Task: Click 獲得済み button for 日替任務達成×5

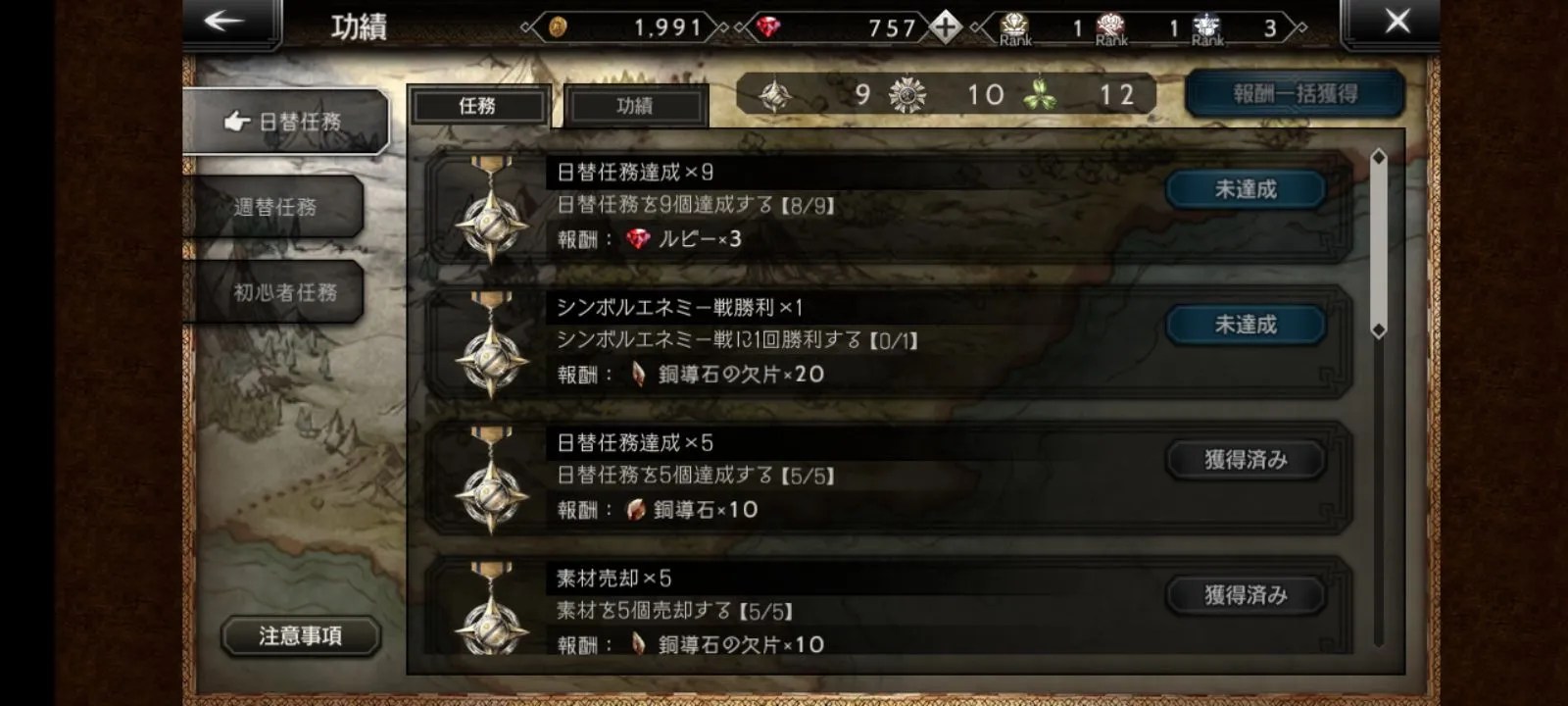Action: [x=1246, y=460]
